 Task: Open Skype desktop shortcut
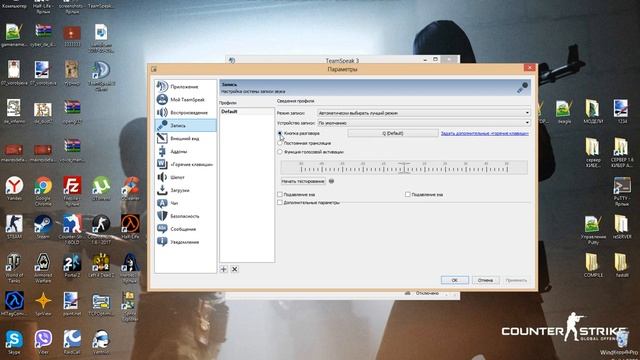[x=14, y=342]
